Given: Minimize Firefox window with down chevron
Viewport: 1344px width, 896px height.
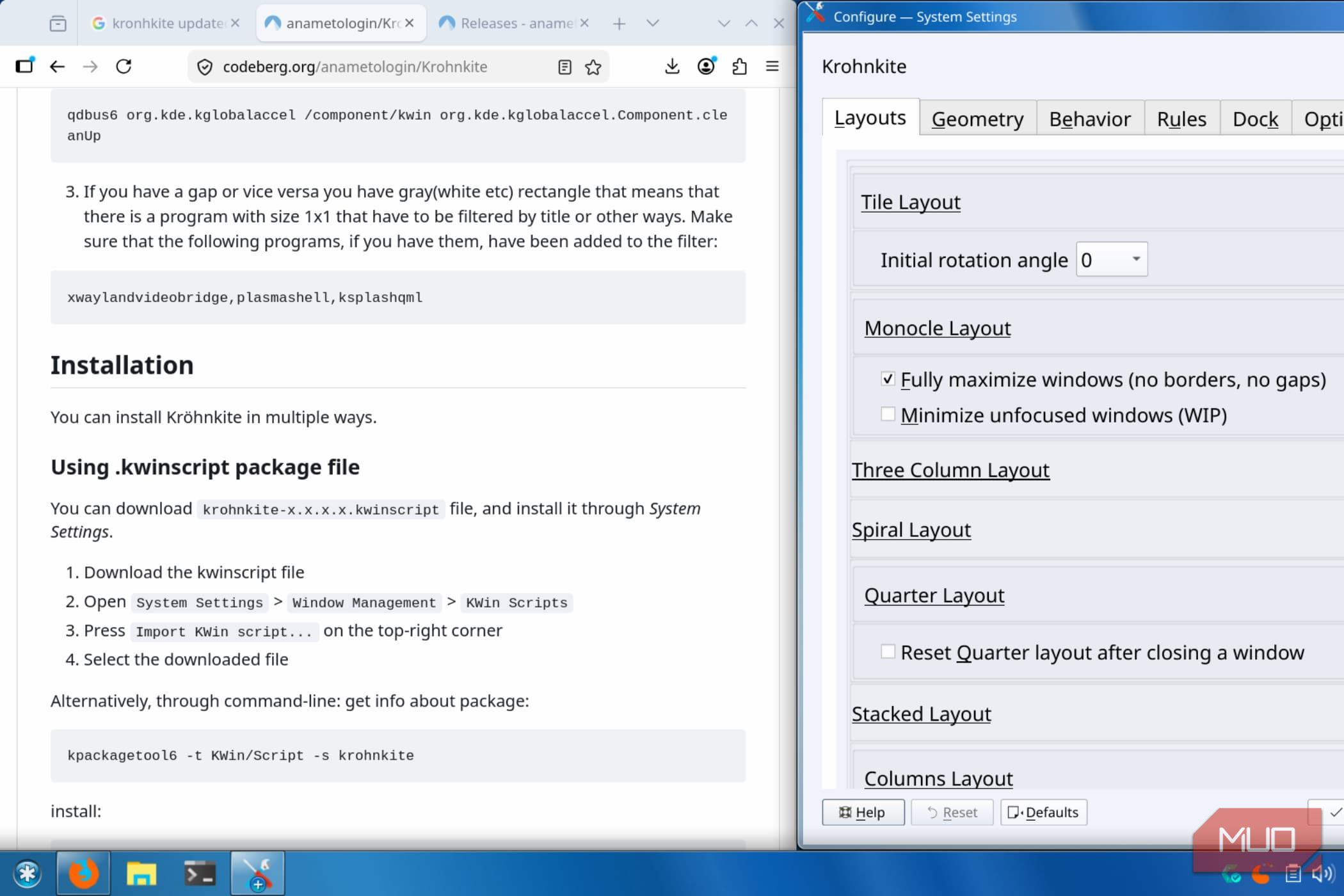Looking at the screenshot, I should pyautogui.click(x=724, y=24).
